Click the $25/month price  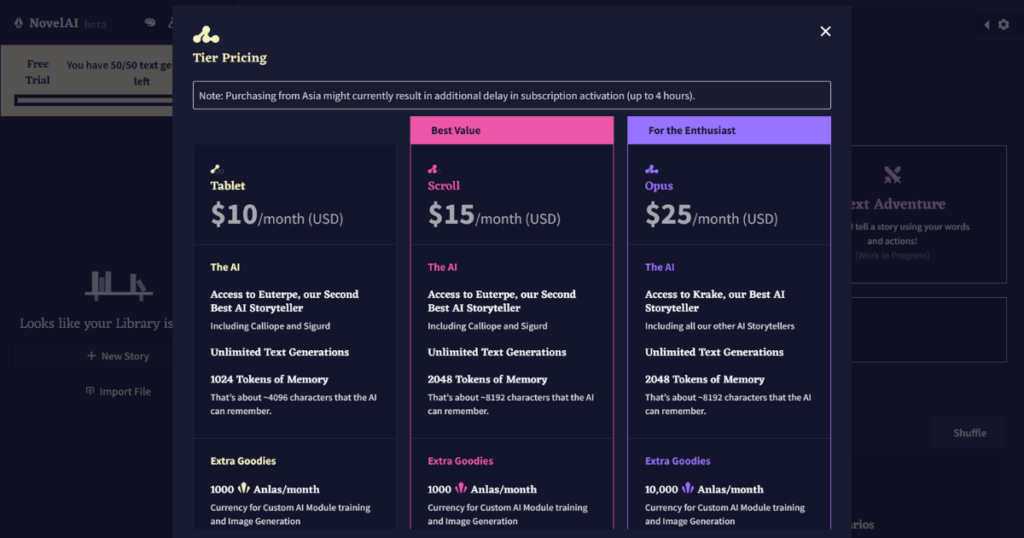click(x=712, y=214)
